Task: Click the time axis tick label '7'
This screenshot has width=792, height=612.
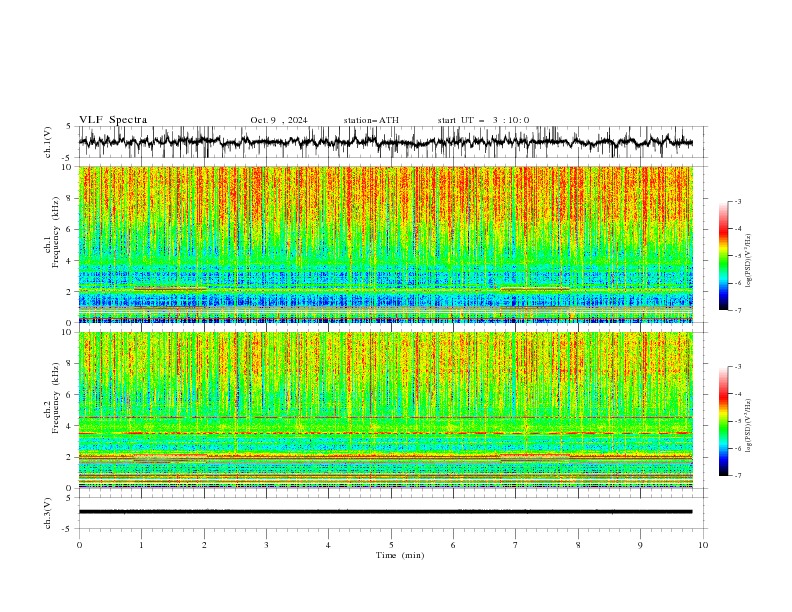Action: point(516,545)
